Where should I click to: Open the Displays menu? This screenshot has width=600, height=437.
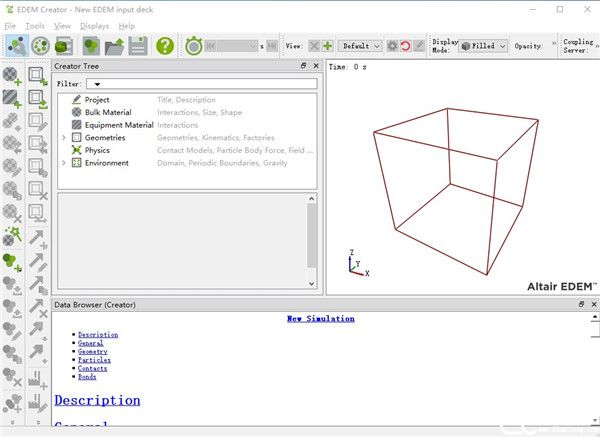pyautogui.click(x=95, y=25)
